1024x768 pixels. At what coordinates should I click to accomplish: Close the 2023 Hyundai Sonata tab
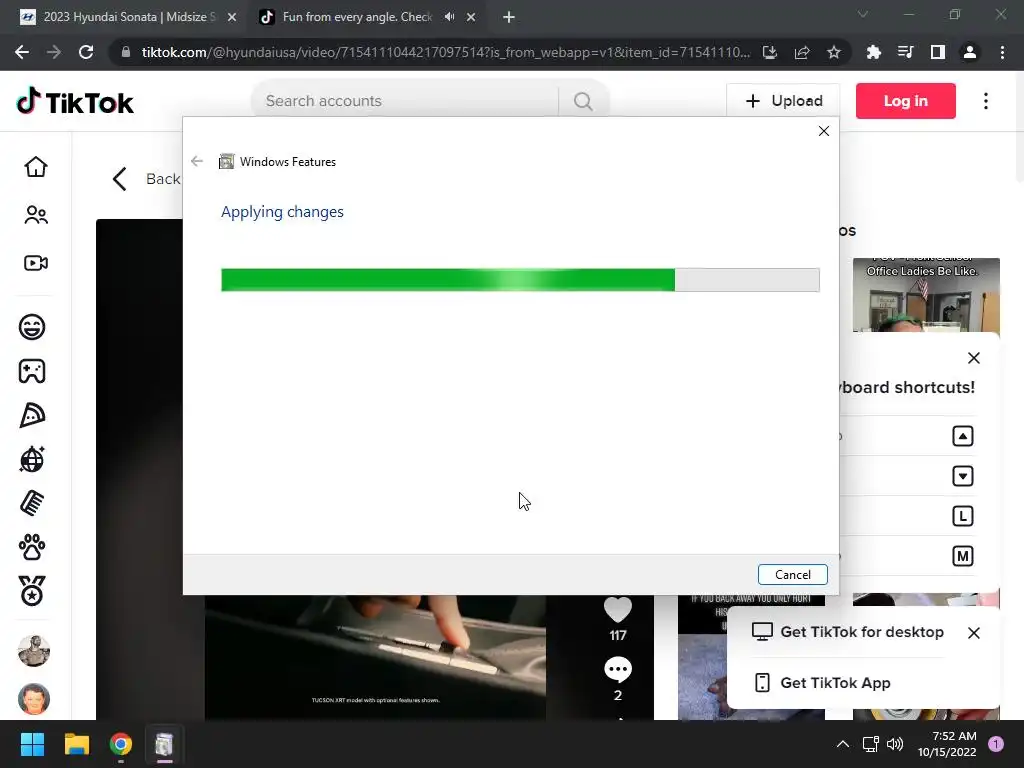tap(232, 18)
